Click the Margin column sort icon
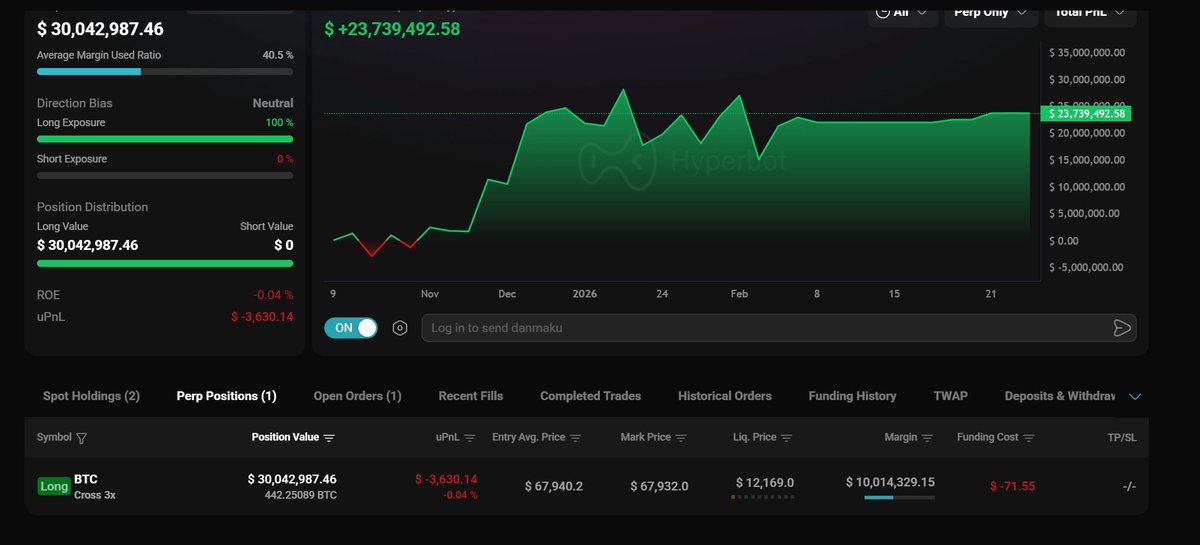The image size is (1200, 545). [927, 438]
